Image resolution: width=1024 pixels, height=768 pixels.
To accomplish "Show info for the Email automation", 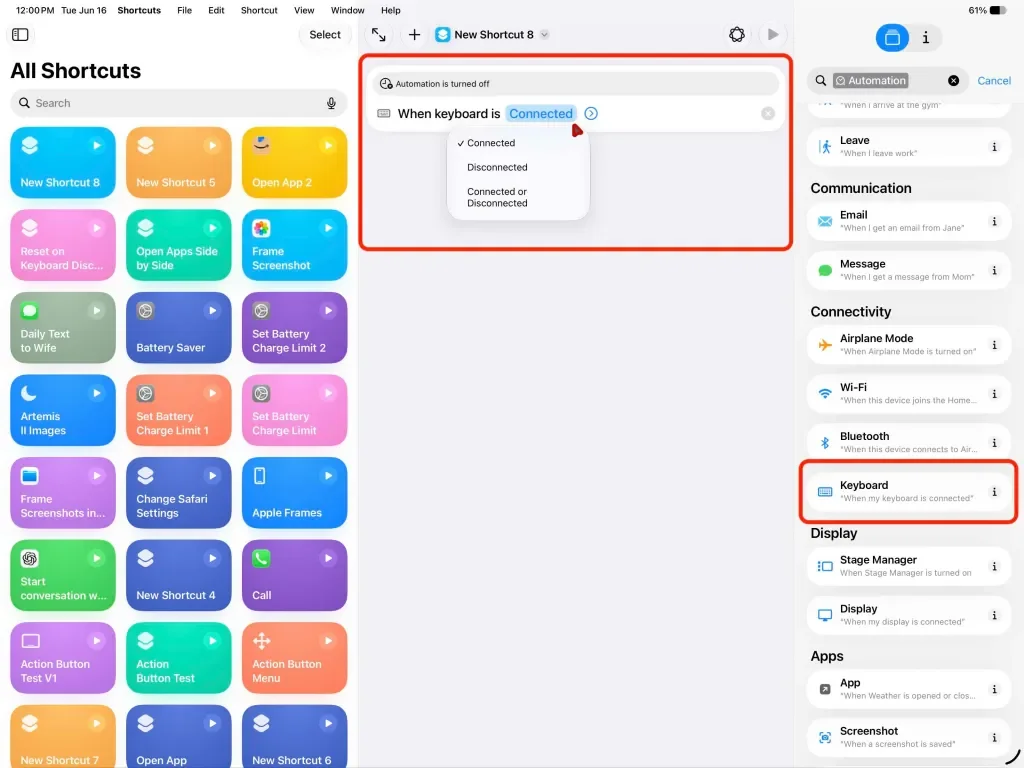I will coord(994,221).
